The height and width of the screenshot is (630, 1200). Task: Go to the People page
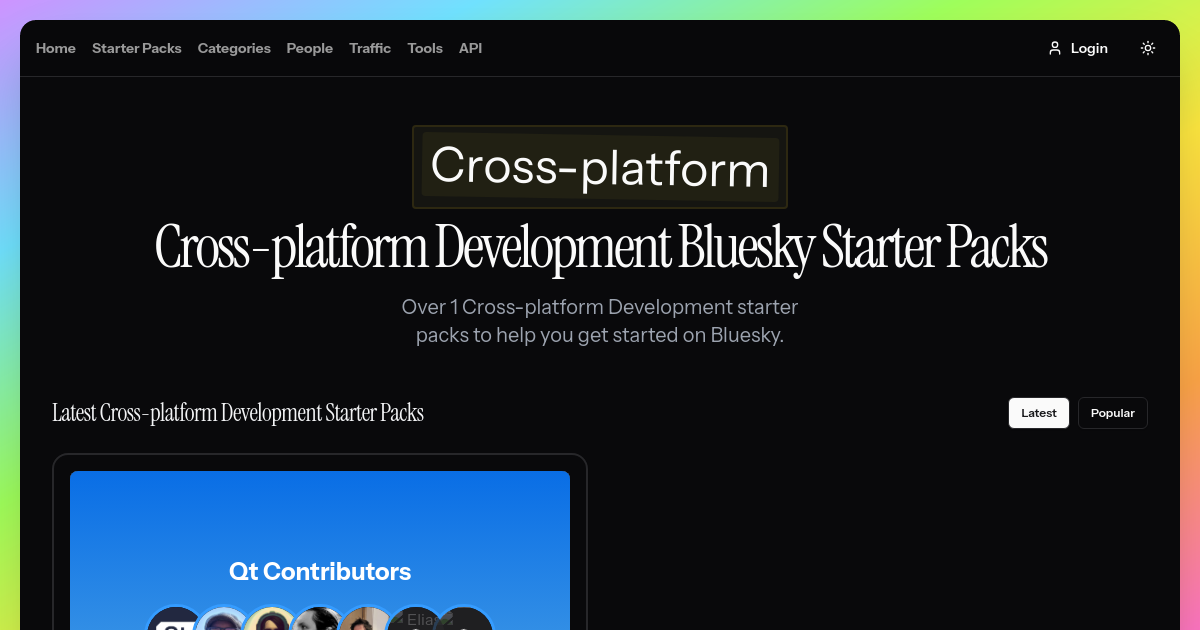click(x=309, y=48)
